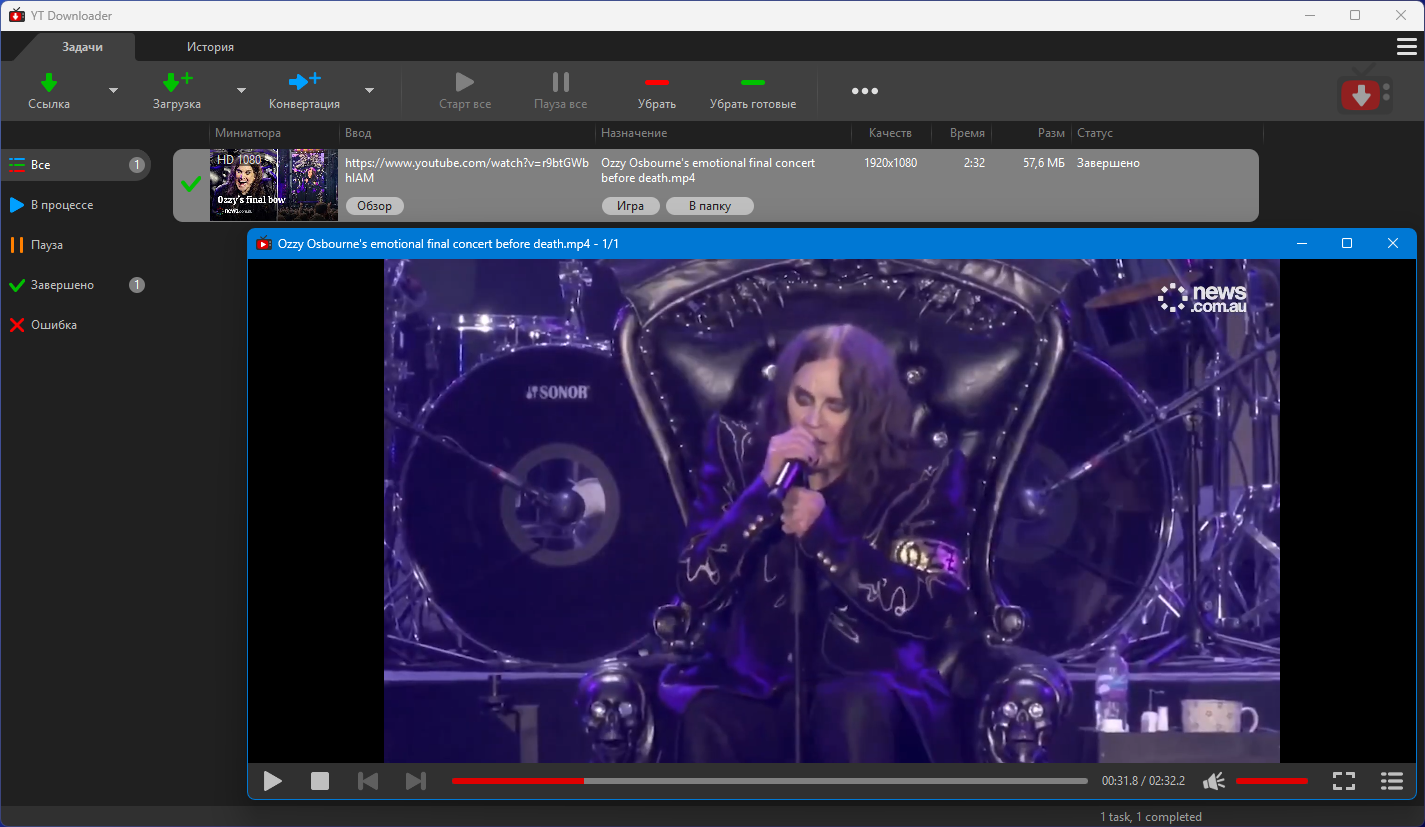Mute the player with speaker icon
This screenshot has width=1425, height=827.
point(1214,781)
